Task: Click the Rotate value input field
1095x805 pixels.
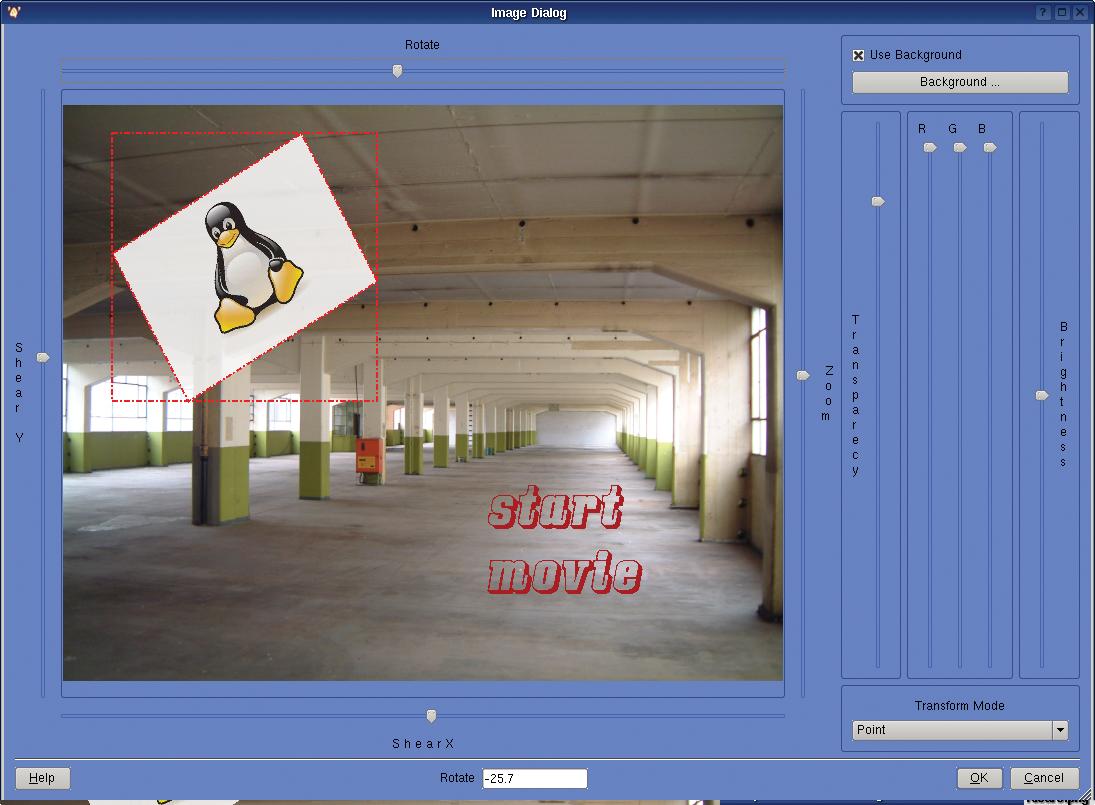Action: click(x=535, y=778)
